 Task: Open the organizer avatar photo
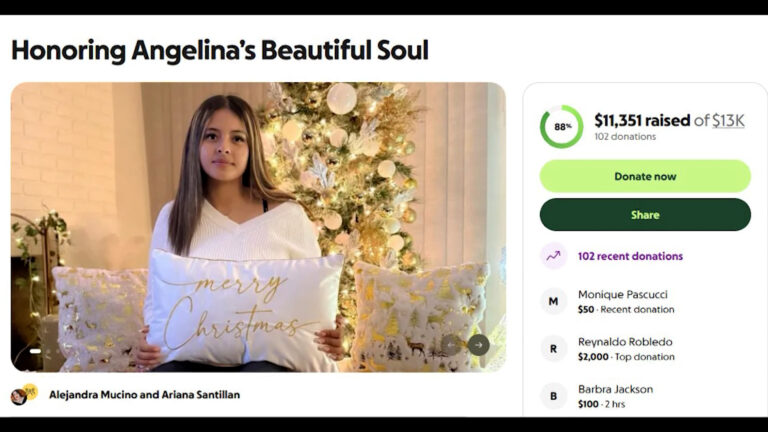pos(20,396)
